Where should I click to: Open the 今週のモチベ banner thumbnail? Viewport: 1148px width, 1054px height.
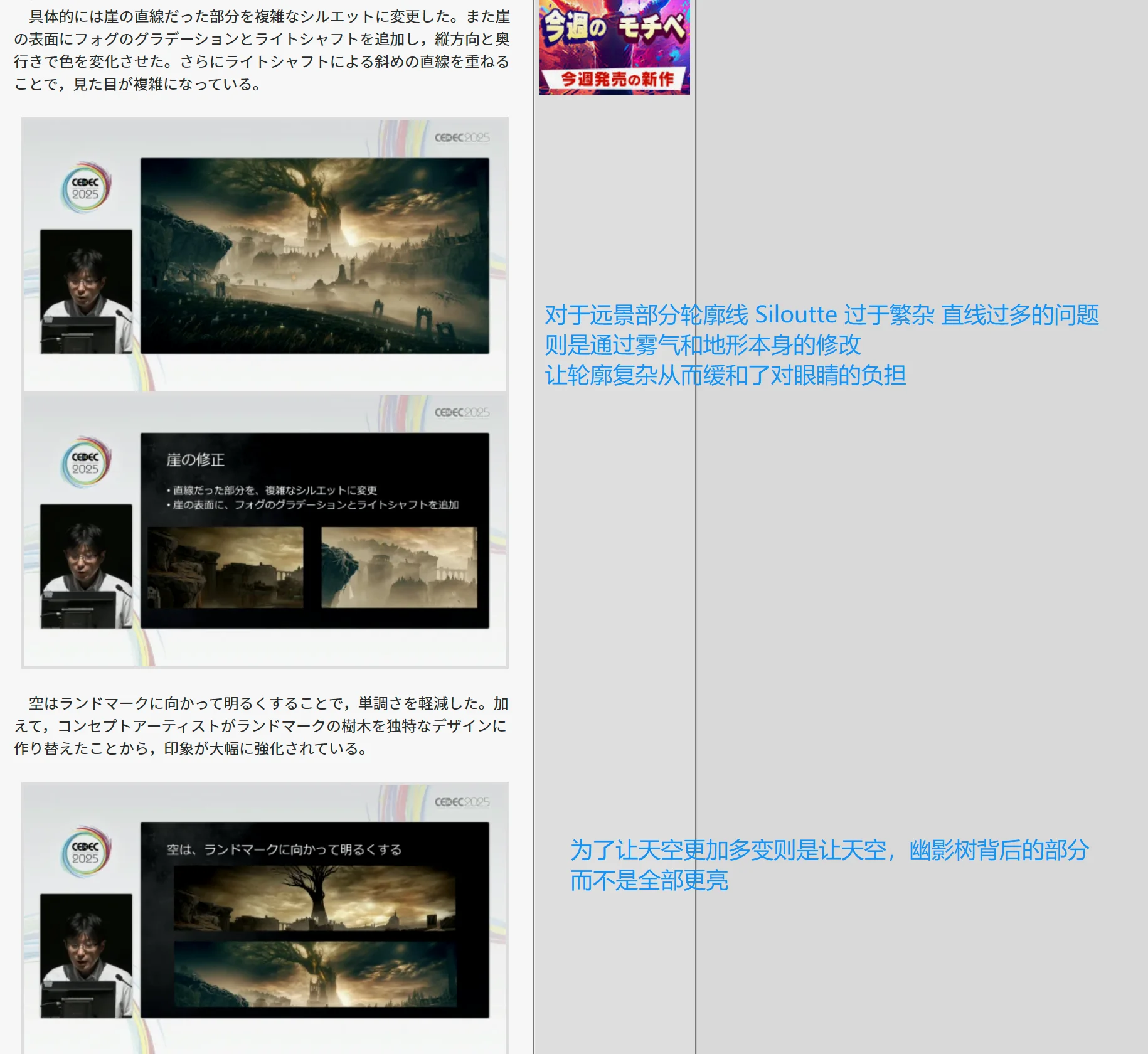(x=615, y=47)
